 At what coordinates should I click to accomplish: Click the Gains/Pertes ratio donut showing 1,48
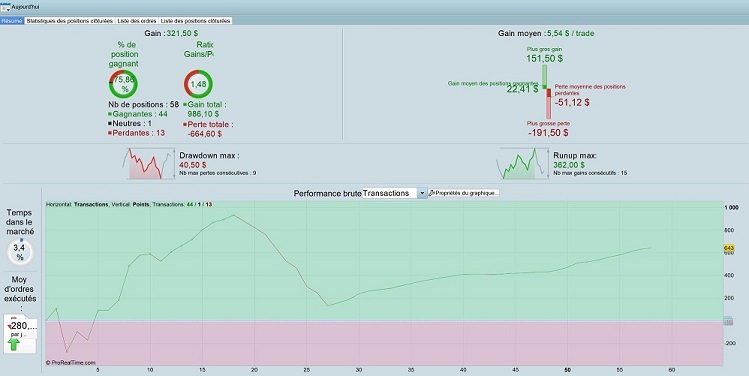point(198,84)
